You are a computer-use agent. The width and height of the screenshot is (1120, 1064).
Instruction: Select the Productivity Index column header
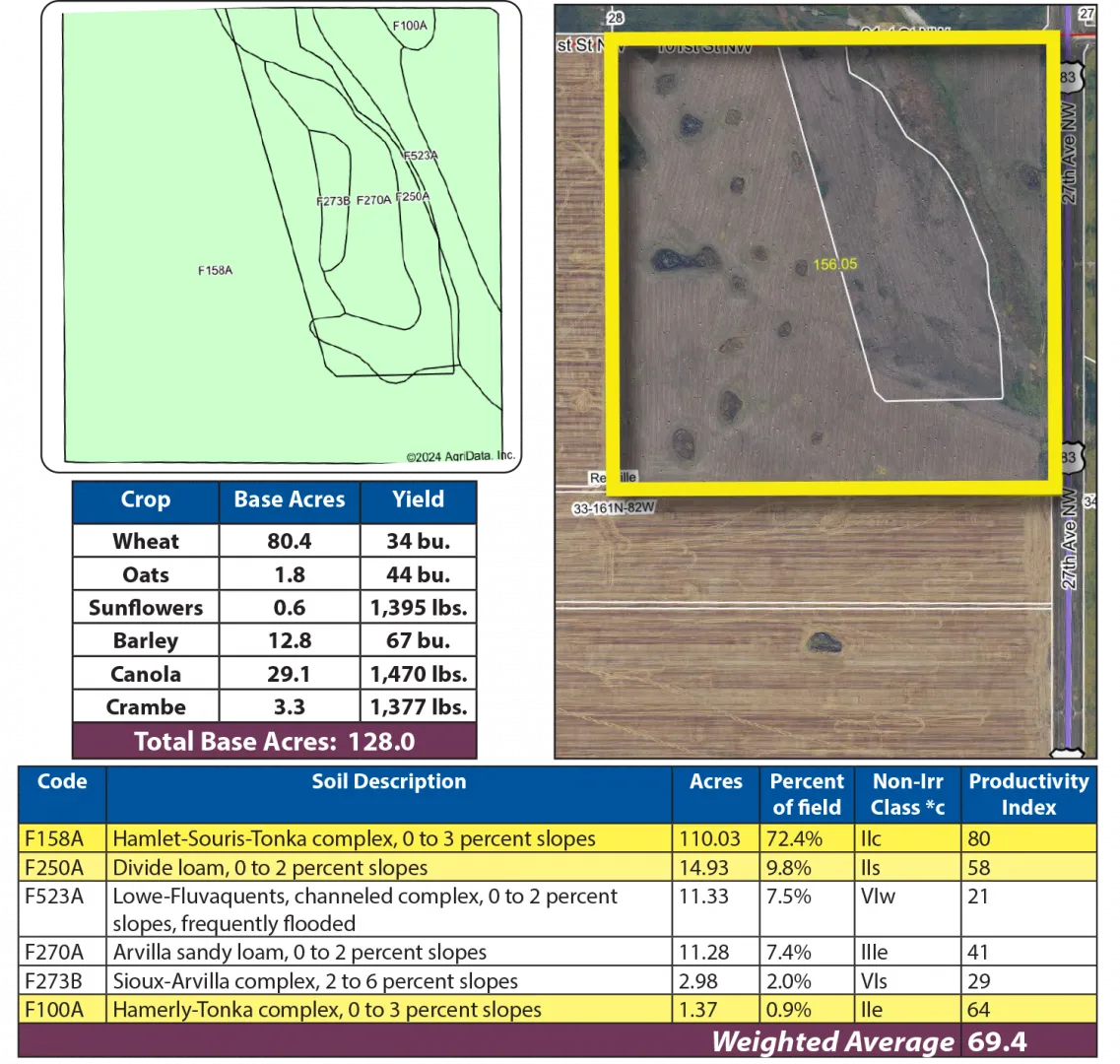click(1028, 794)
